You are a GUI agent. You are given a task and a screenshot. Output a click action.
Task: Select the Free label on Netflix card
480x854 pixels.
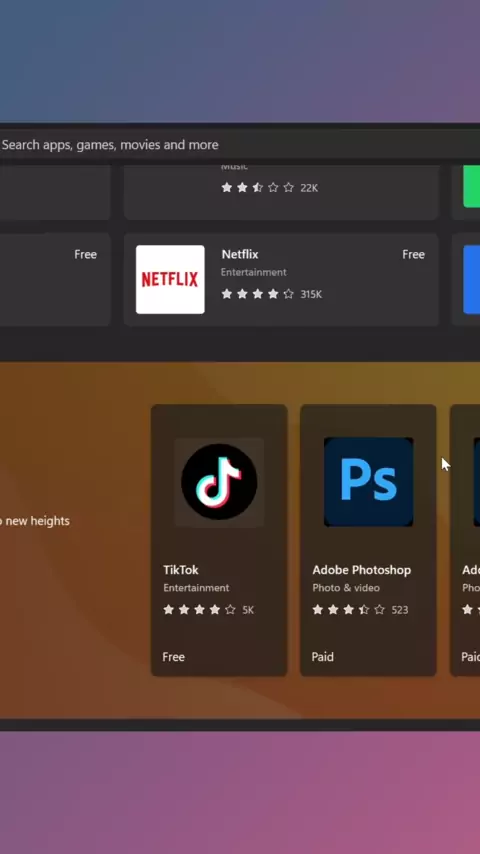coord(414,254)
